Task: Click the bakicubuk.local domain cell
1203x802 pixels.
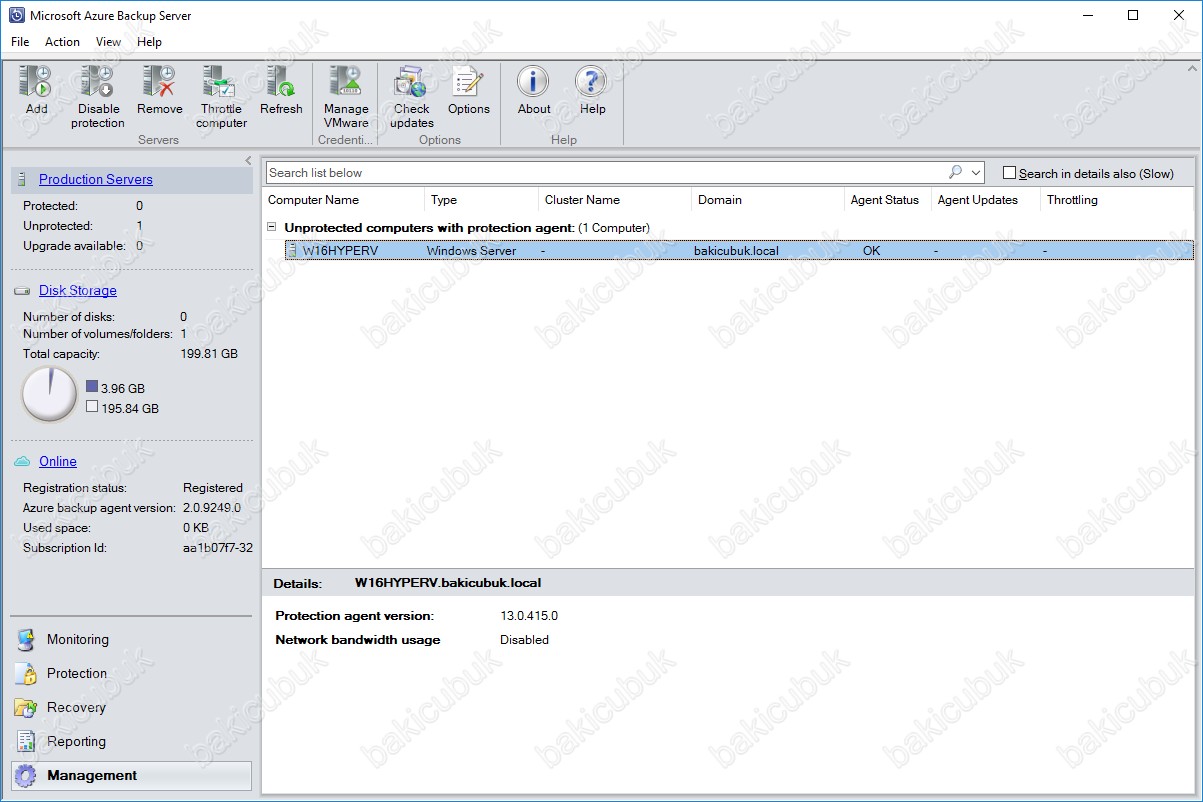Action: click(x=736, y=251)
